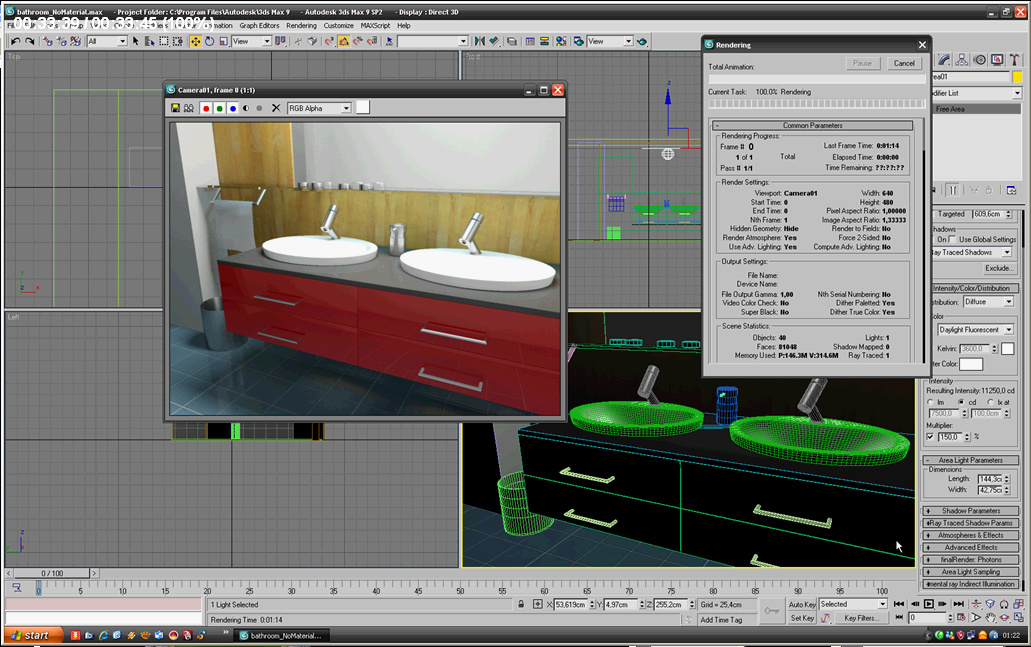This screenshot has width=1031, height=647.
Task: Clear the rendered image with X icon
Action: tap(276, 108)
